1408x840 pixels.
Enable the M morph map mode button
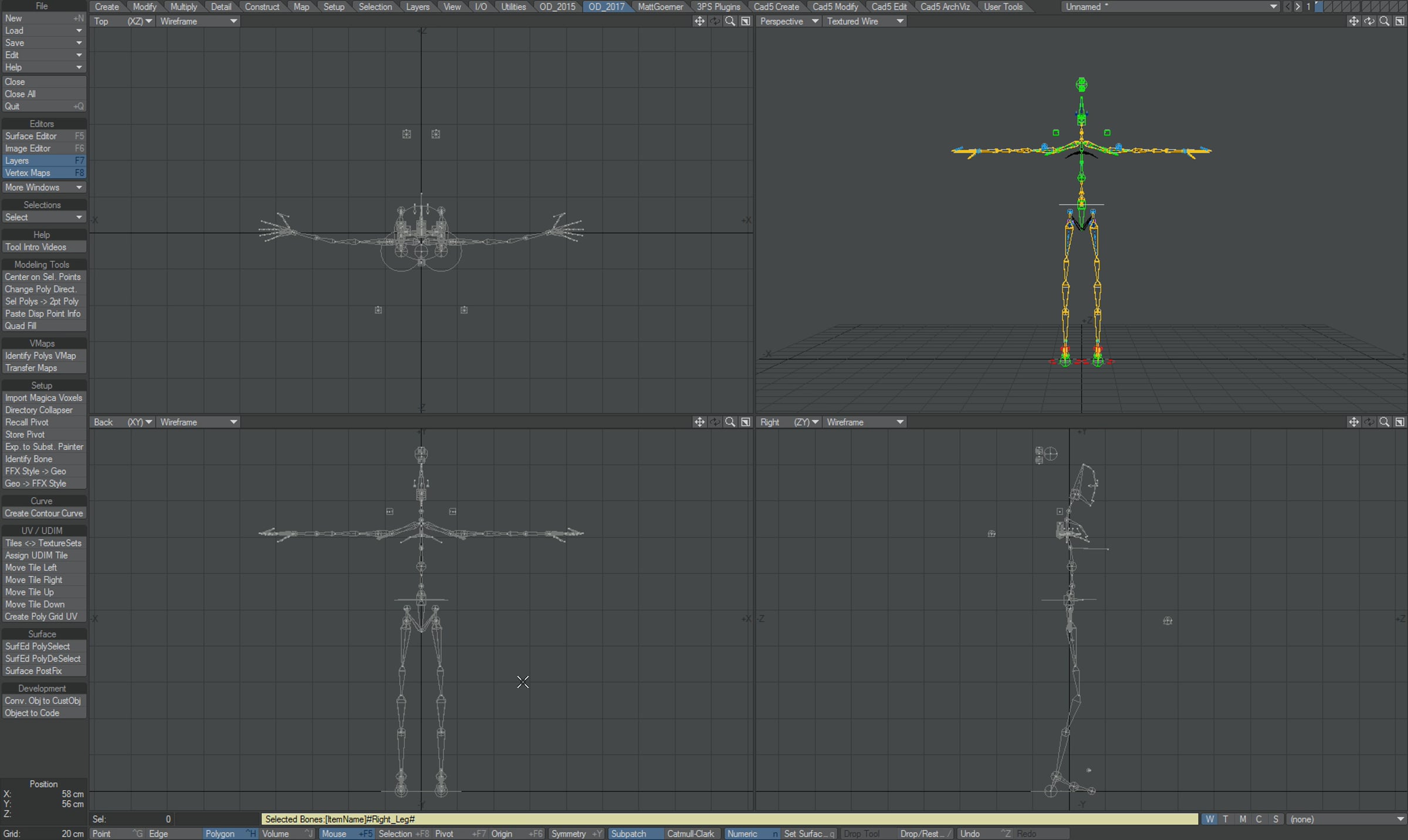coord(1242,819)
